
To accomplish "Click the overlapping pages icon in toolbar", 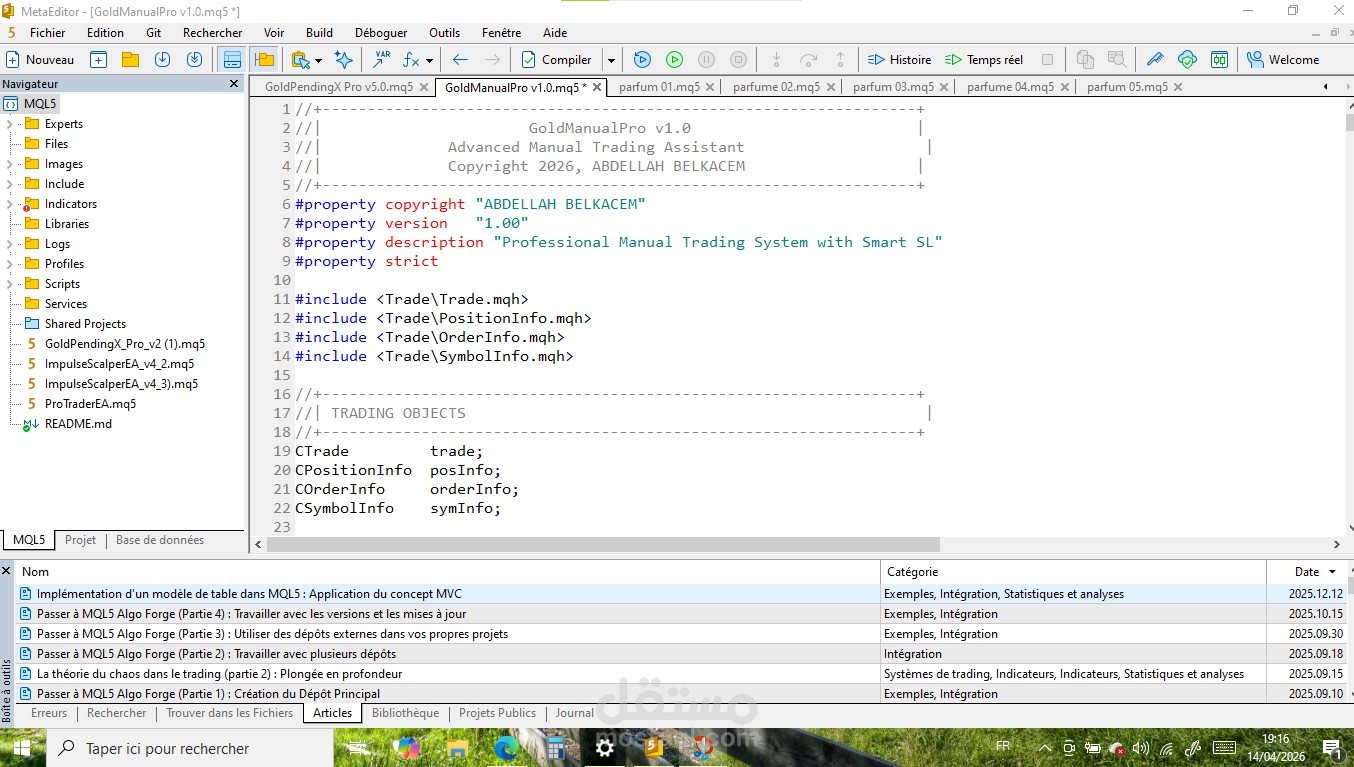I will pos(1085,60).
